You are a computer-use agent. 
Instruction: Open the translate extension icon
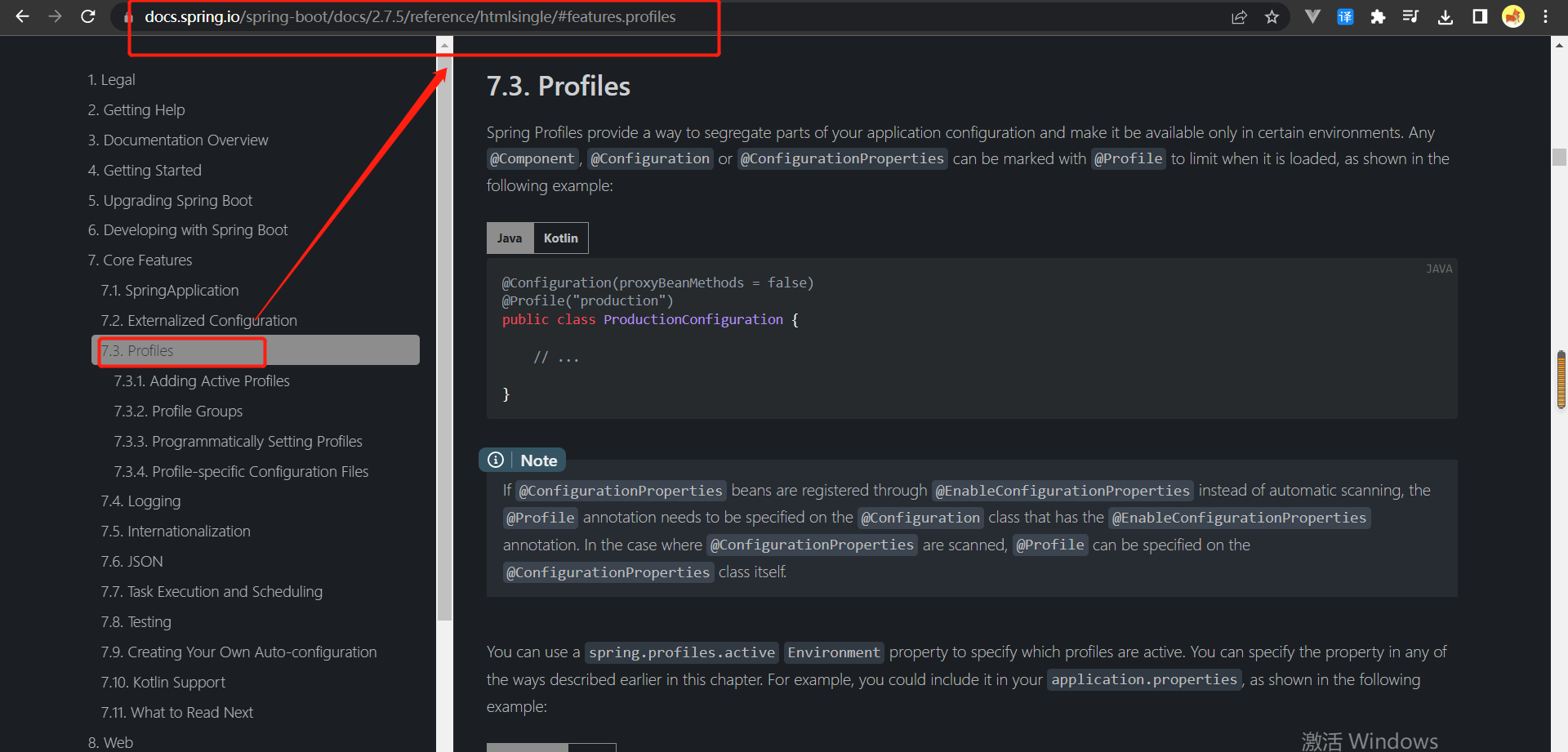(1345, 16)
